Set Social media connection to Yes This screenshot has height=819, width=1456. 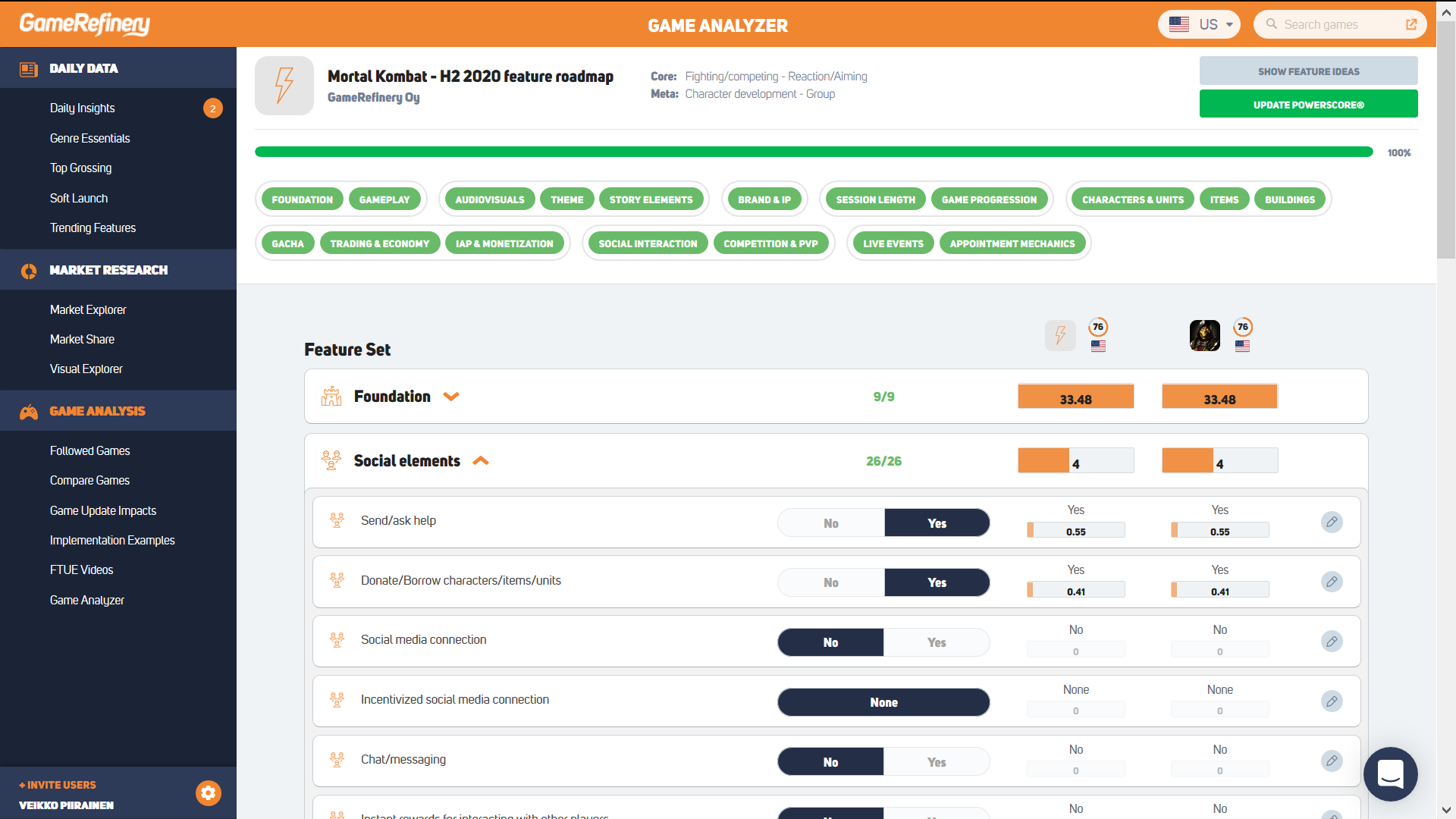(937, 642)
